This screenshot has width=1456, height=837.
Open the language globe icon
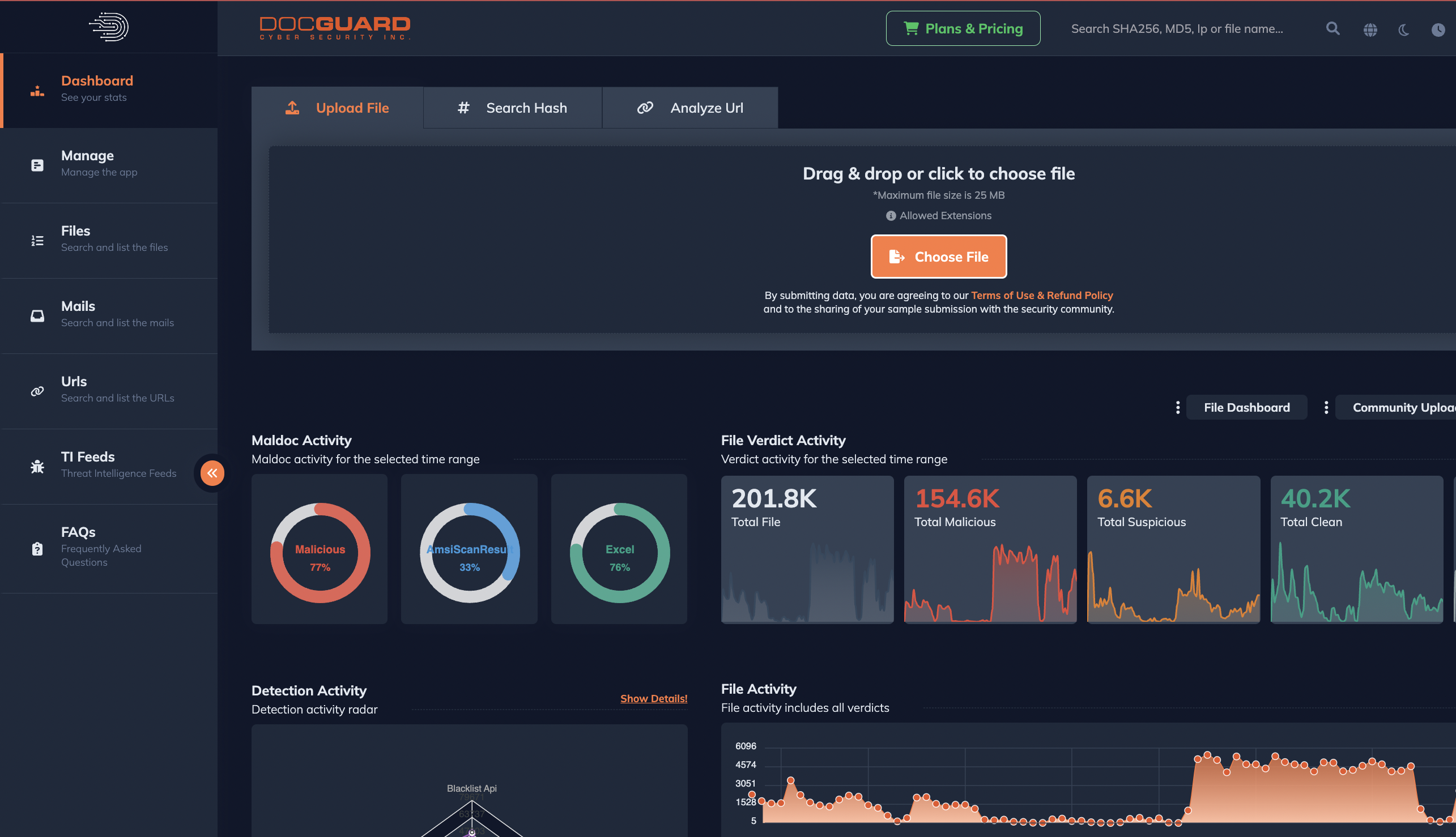(x=1370, y=29)
